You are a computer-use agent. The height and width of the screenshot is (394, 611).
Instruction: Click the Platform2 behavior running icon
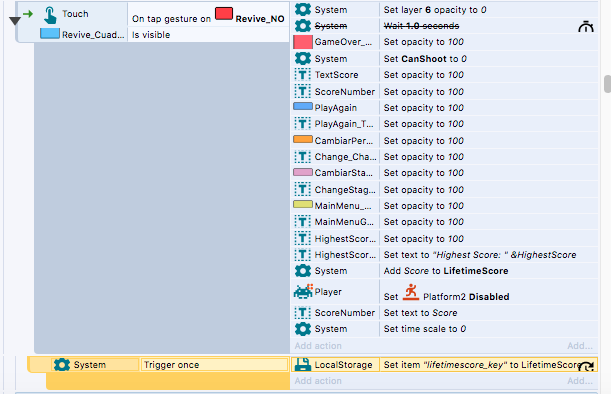[x=410, y=292]
